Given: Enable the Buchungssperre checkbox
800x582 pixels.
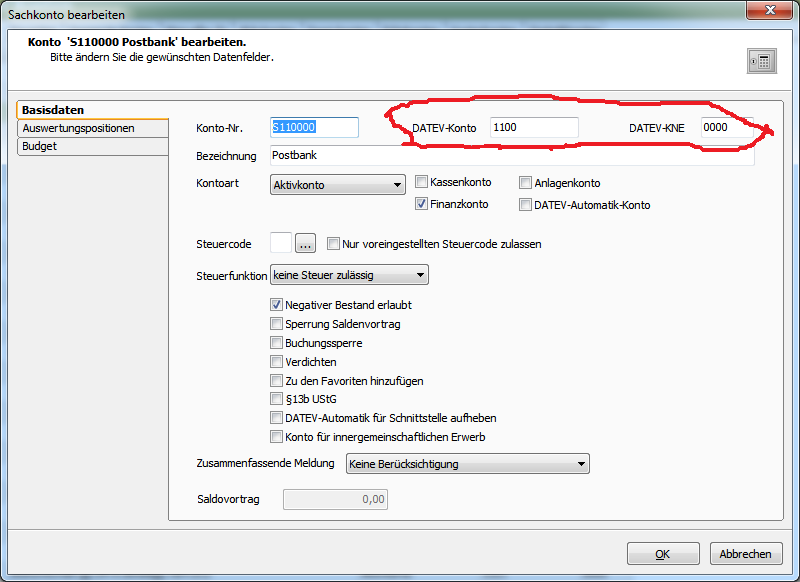Looking at the screenshot, I should (277, 343).
